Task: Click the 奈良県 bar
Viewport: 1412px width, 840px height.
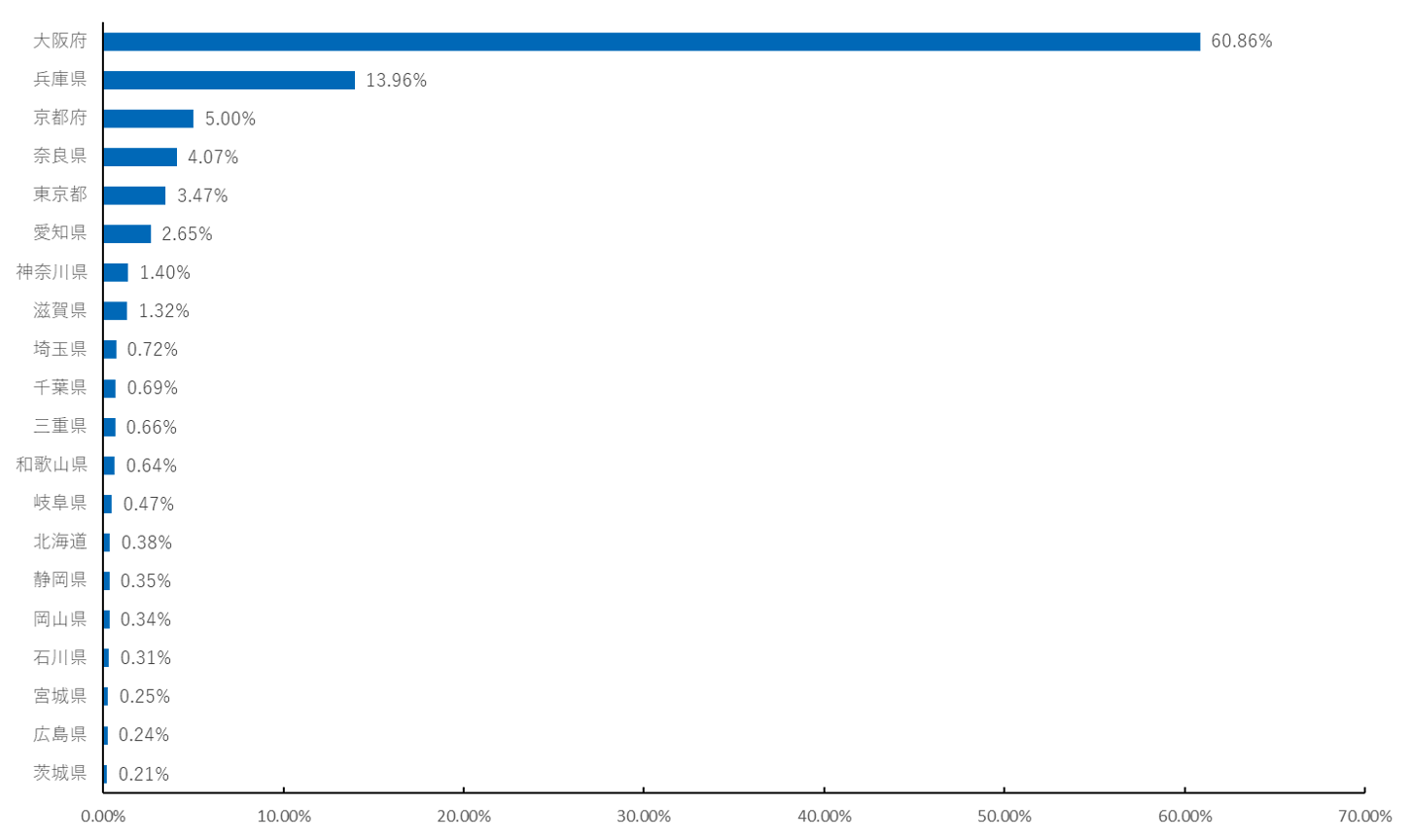Action: (x=140, y=157)
